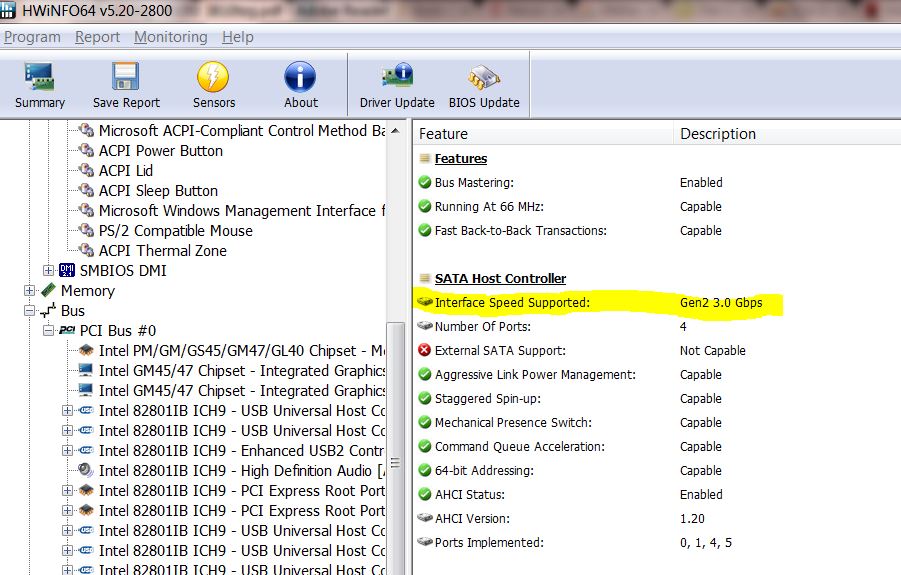Expand the Enhanced USB2 Controller node
Screen dimensions: 901x575
pos(67,450)
